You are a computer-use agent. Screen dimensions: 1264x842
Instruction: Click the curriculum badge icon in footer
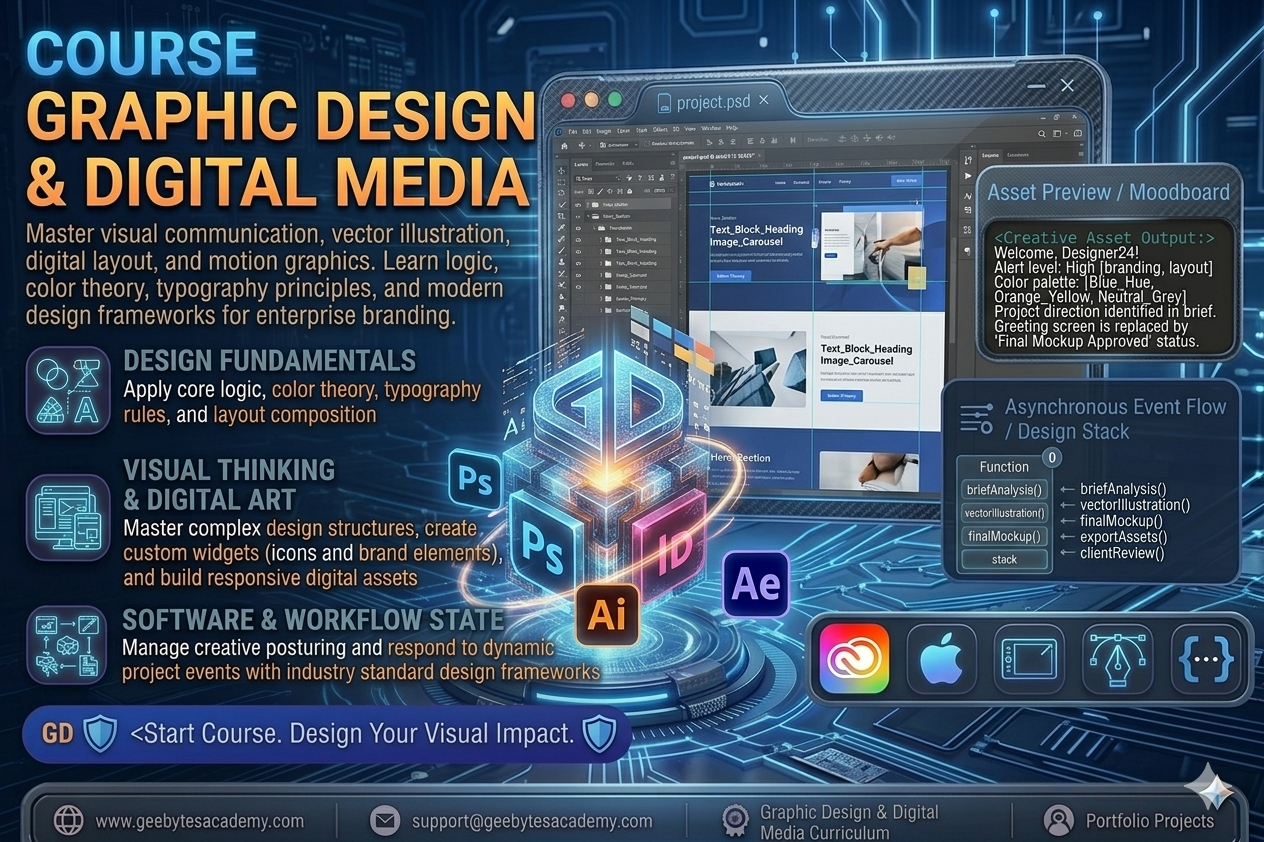point(736,821)
